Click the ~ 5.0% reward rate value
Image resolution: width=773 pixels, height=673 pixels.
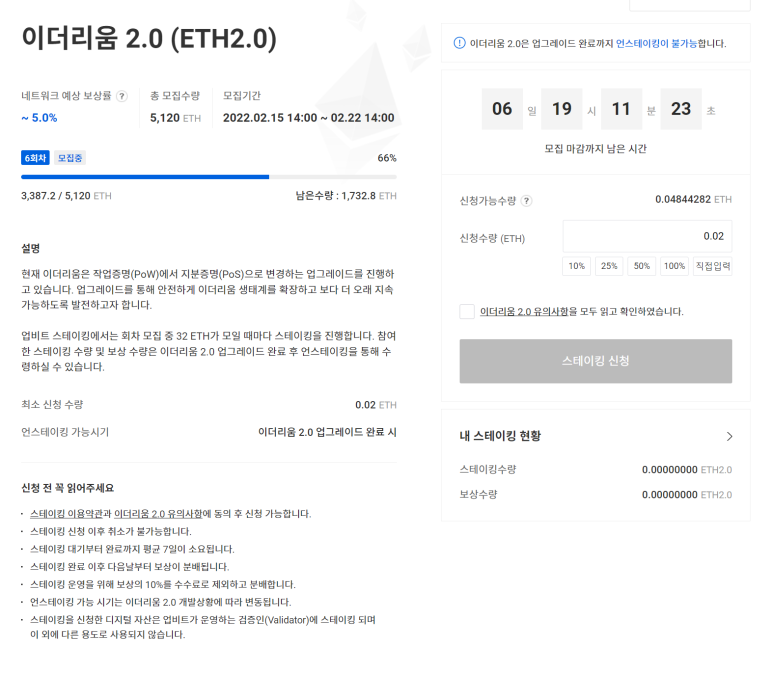click(39, 118)
